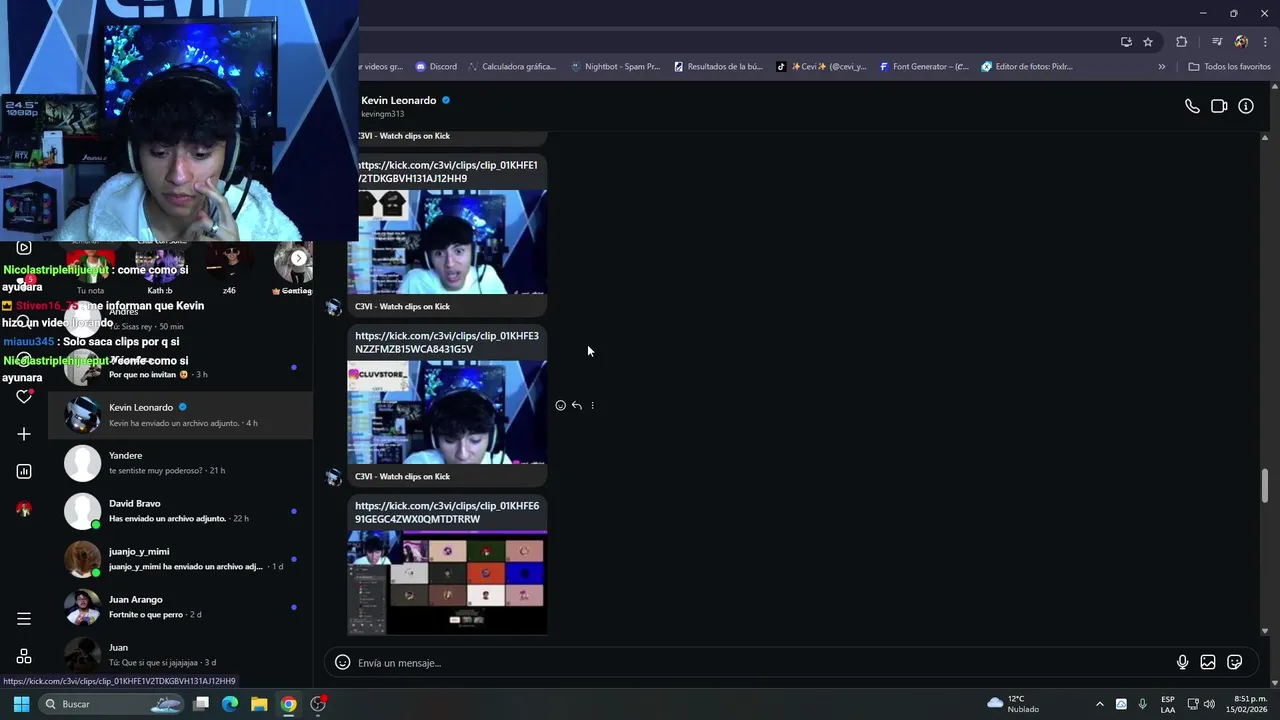Open Nightbot Spam Pr... bookmark
Image resolution: width=1280 pixels, height=720 pixels.
(x=615, y=67)
